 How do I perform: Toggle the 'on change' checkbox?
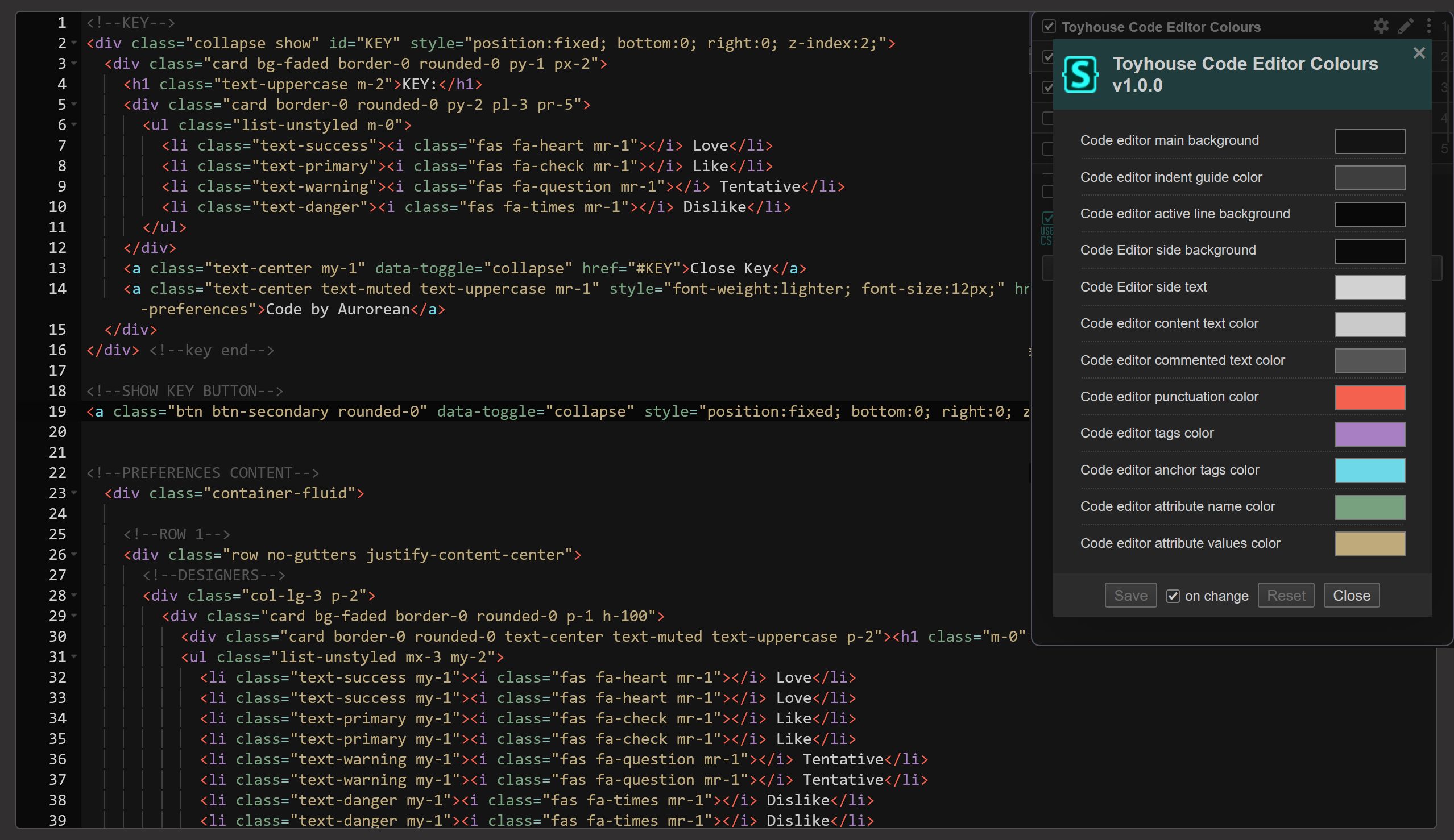[1172, 595]
